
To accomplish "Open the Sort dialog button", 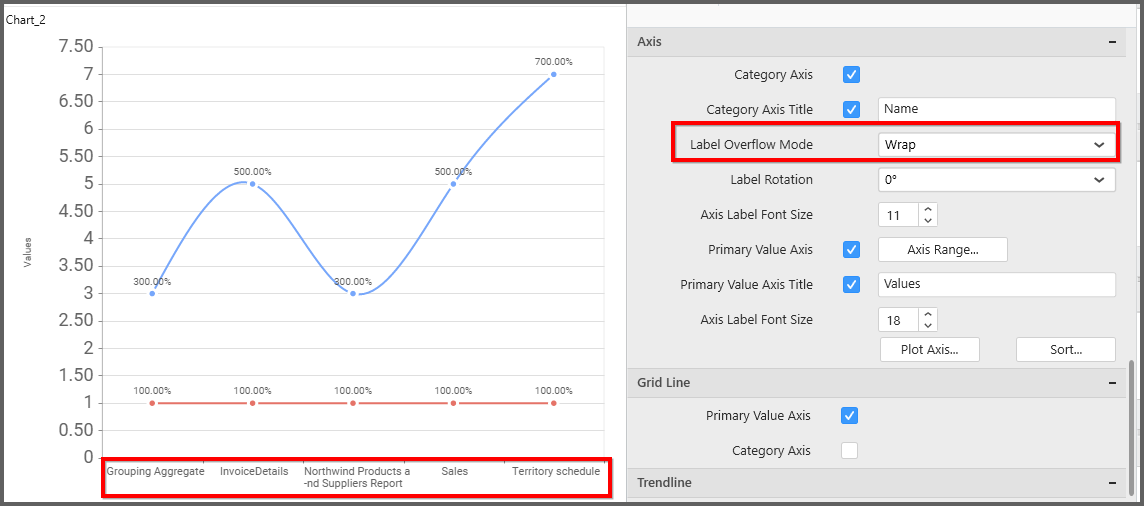I will point(1065,350).
